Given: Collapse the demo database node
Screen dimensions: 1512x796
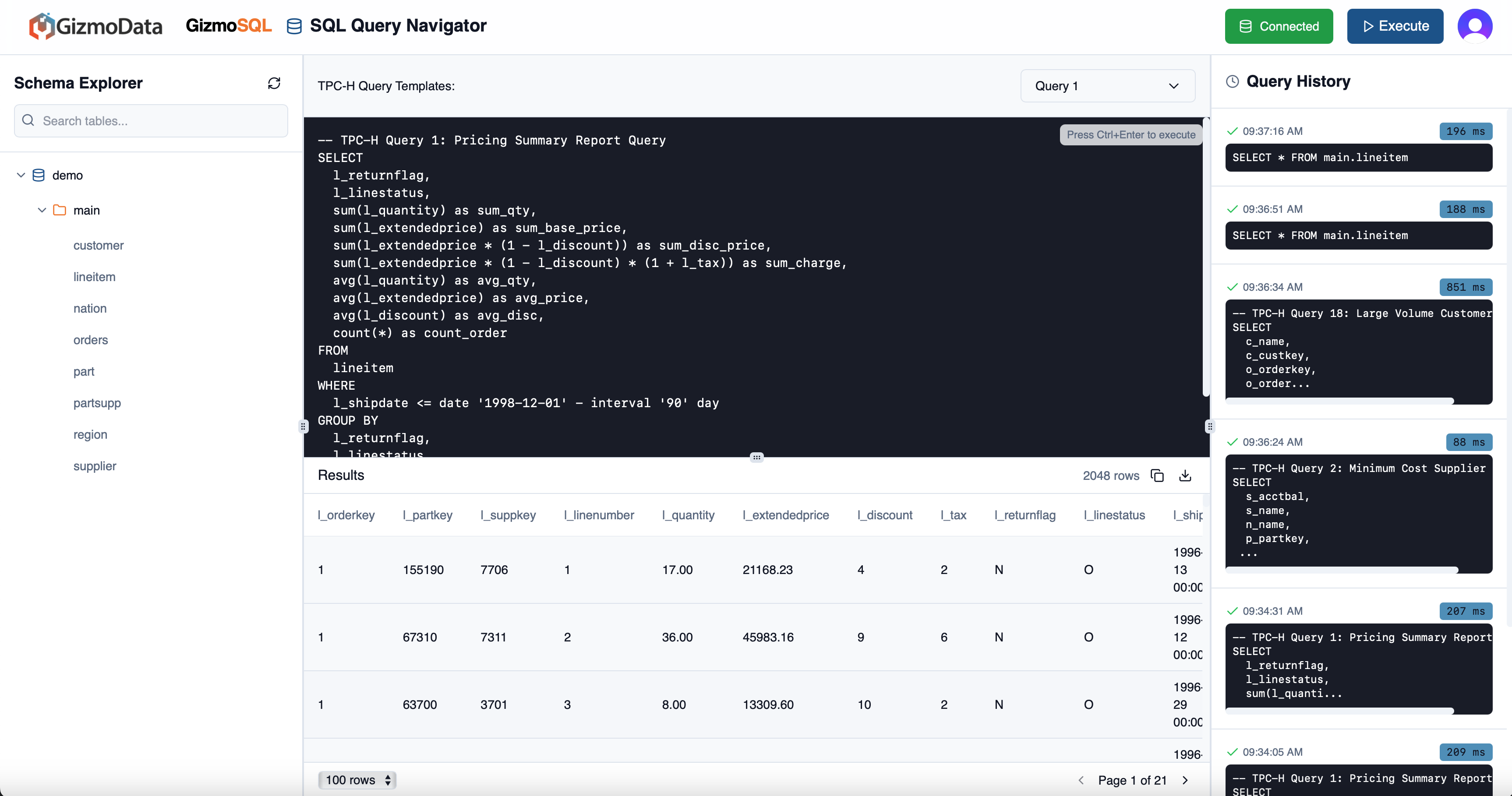Looking at the screenshot, I should (21, 175).
